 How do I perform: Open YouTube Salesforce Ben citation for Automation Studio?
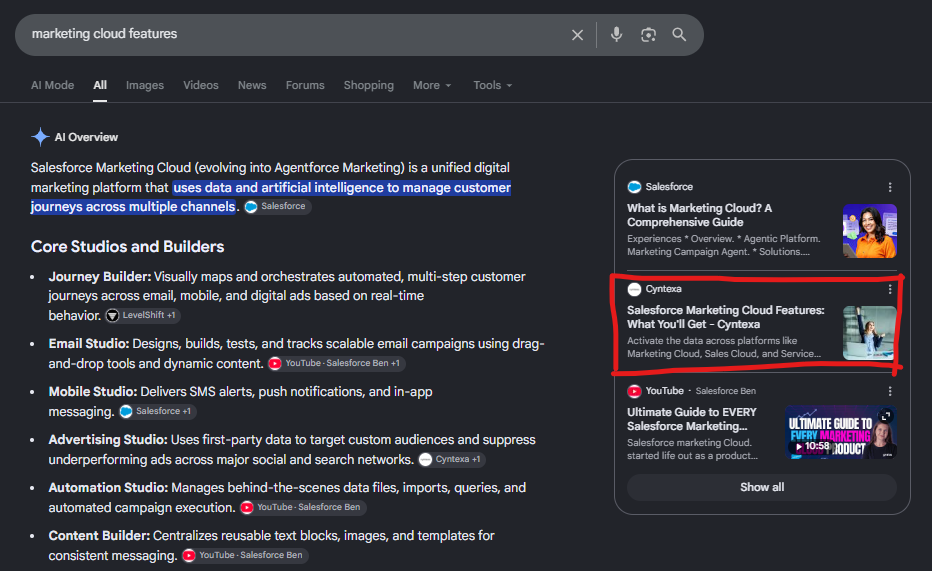pyautogui.click(x=303, y=507)
